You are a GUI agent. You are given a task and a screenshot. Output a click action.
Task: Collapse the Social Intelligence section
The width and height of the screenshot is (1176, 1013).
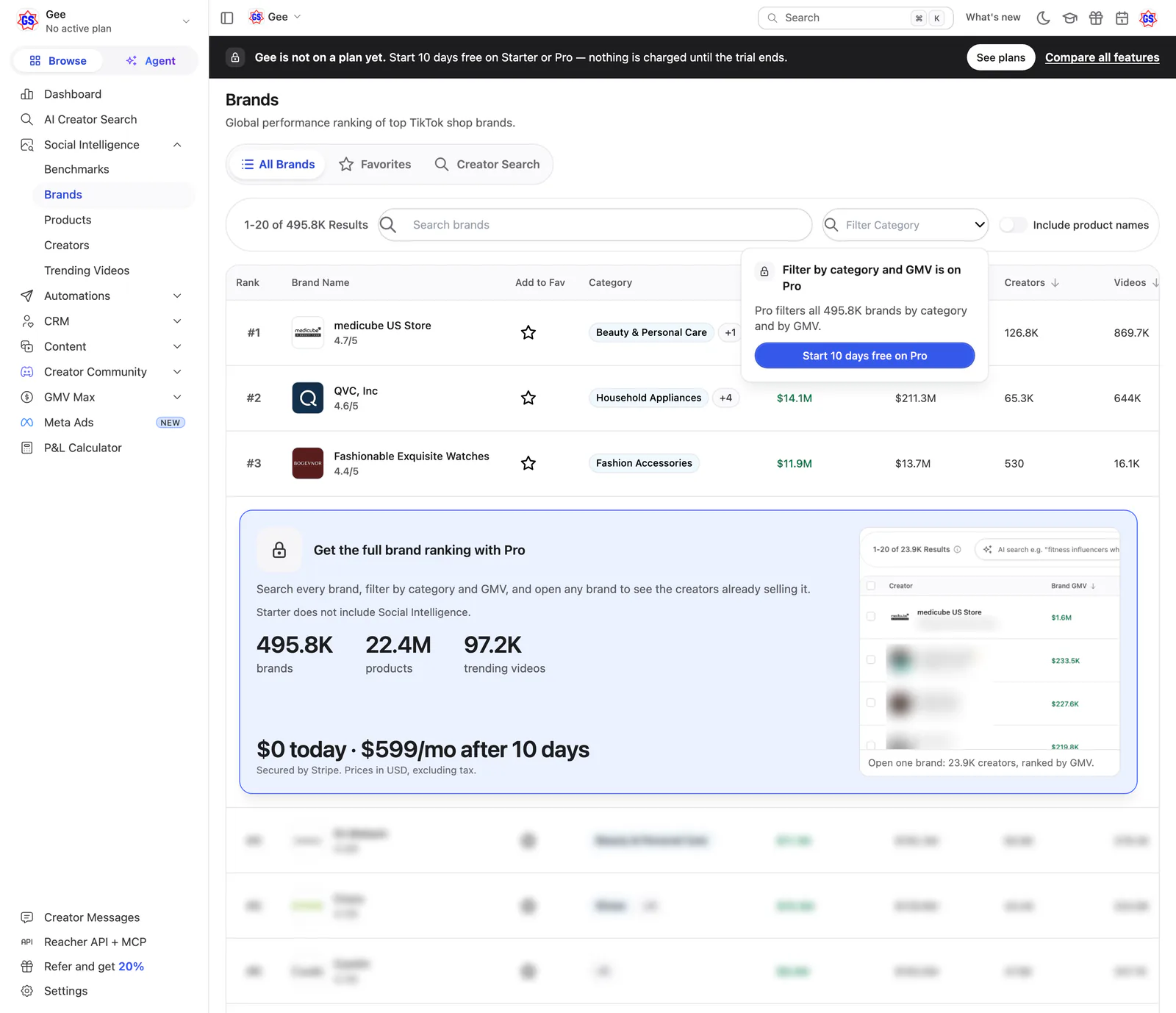[x=177, y=145]
